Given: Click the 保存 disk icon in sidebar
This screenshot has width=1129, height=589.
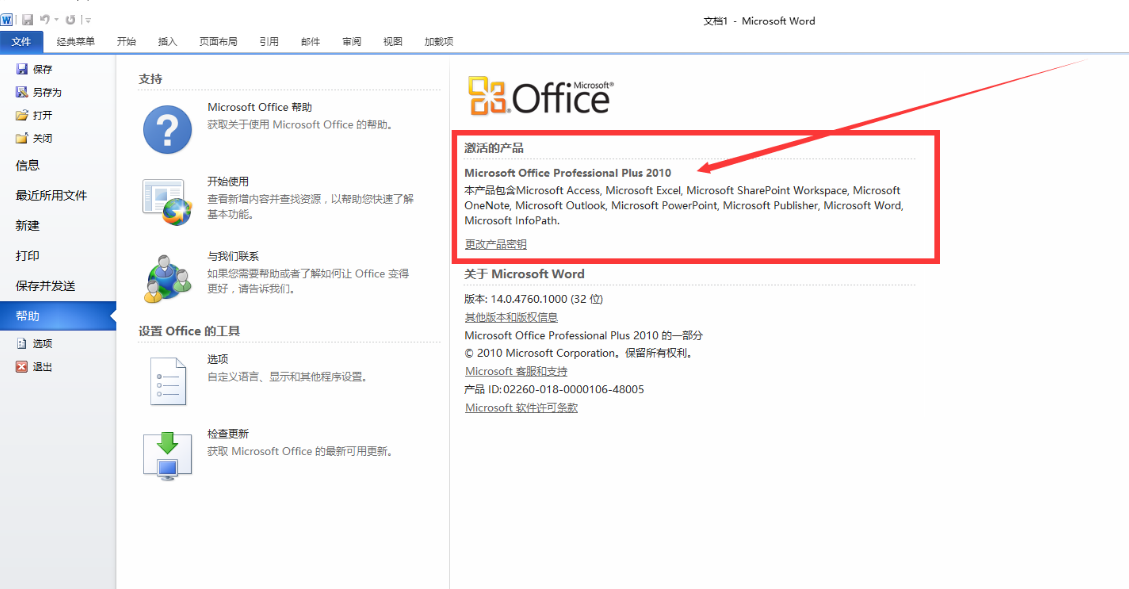Looking at the screenshot, I should pos(22,69).
